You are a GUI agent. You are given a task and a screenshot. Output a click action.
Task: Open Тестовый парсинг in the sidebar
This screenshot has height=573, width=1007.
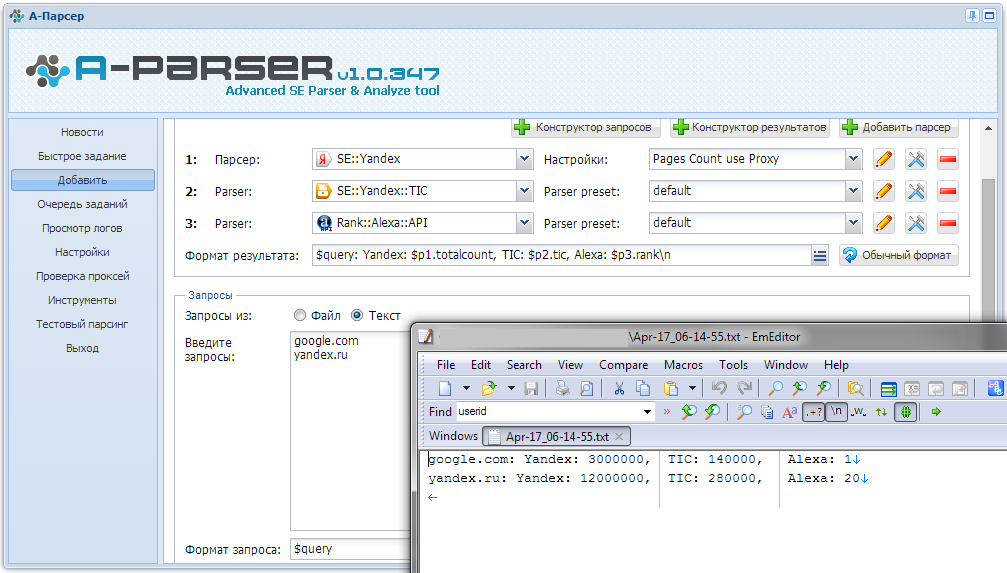(82, 324)
